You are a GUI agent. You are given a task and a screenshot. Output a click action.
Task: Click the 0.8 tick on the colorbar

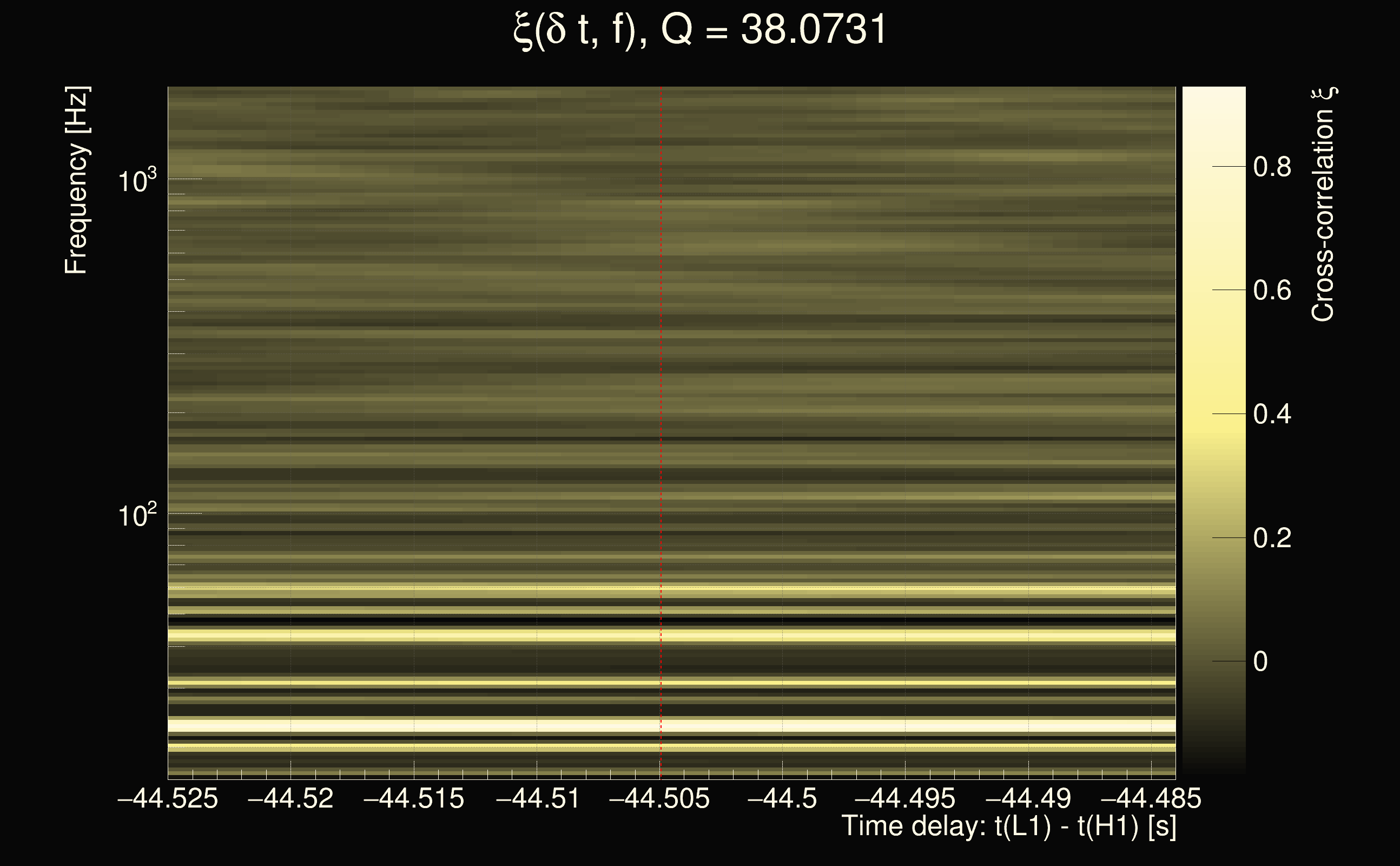(1271, 167)
